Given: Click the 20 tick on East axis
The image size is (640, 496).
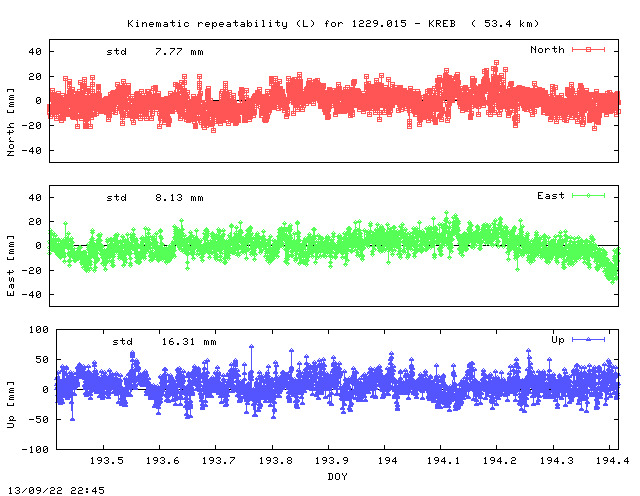Looking at the screenshot, I should point(35,222).
